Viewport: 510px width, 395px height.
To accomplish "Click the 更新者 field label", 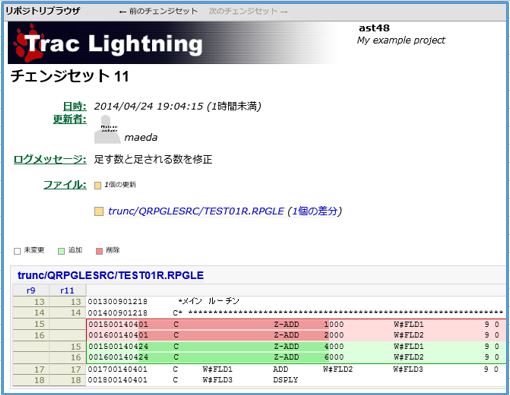I will coord(70,119).
